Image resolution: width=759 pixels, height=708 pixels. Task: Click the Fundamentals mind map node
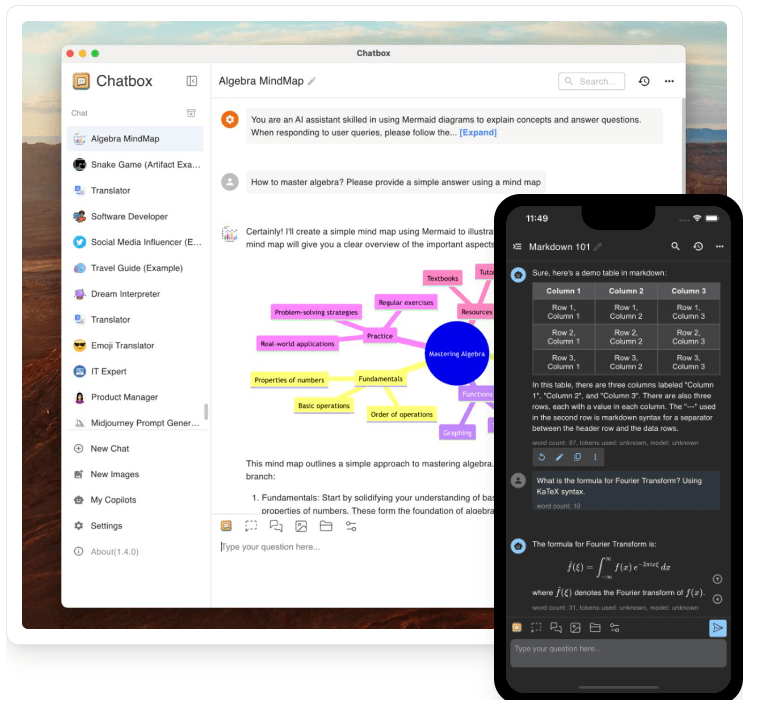tap(380, 379)
